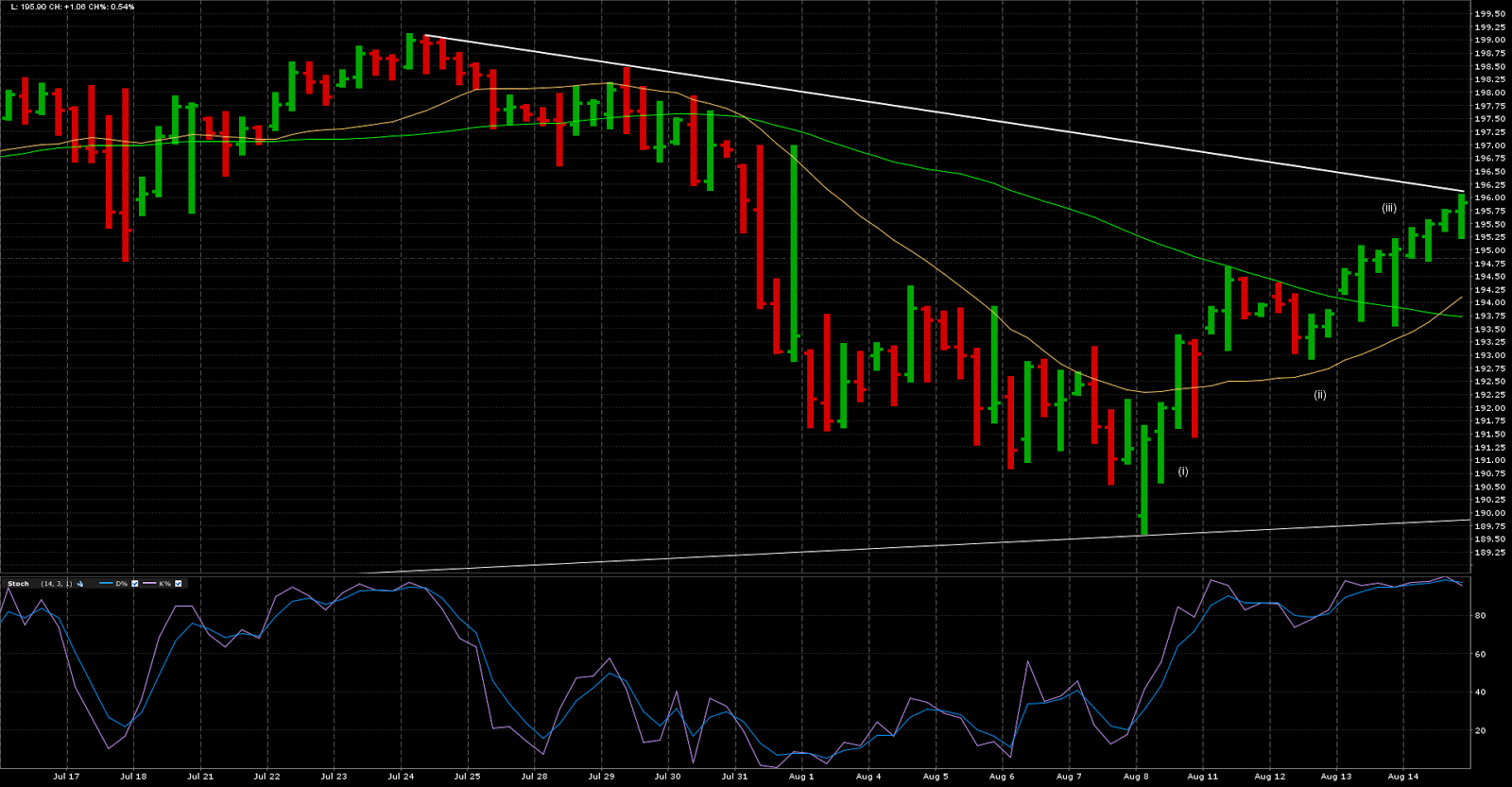
Task: Click the 60 level on Stoch axis
Action: [x=1481, y=654]
